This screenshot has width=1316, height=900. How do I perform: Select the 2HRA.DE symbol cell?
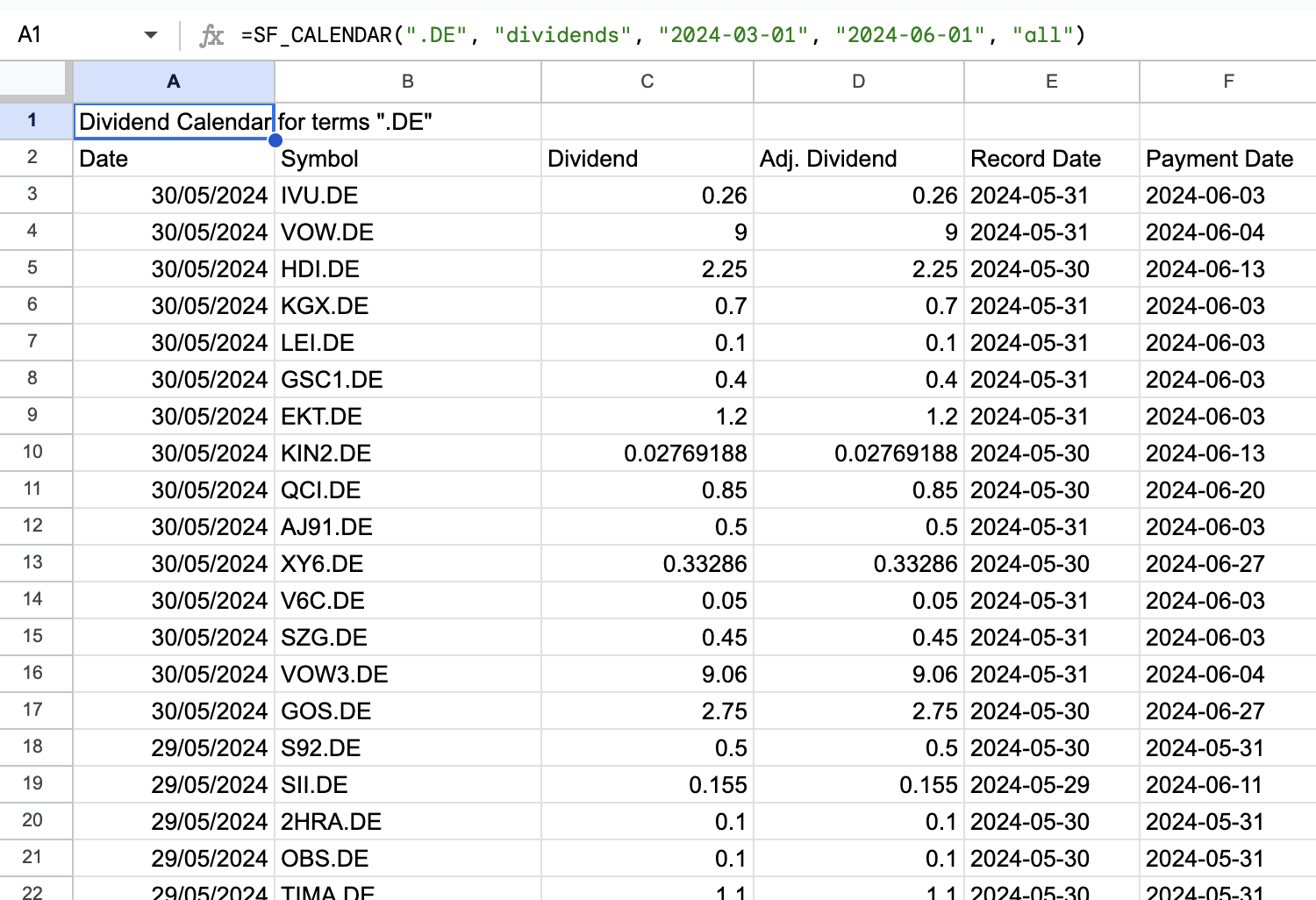click(408, 822)
